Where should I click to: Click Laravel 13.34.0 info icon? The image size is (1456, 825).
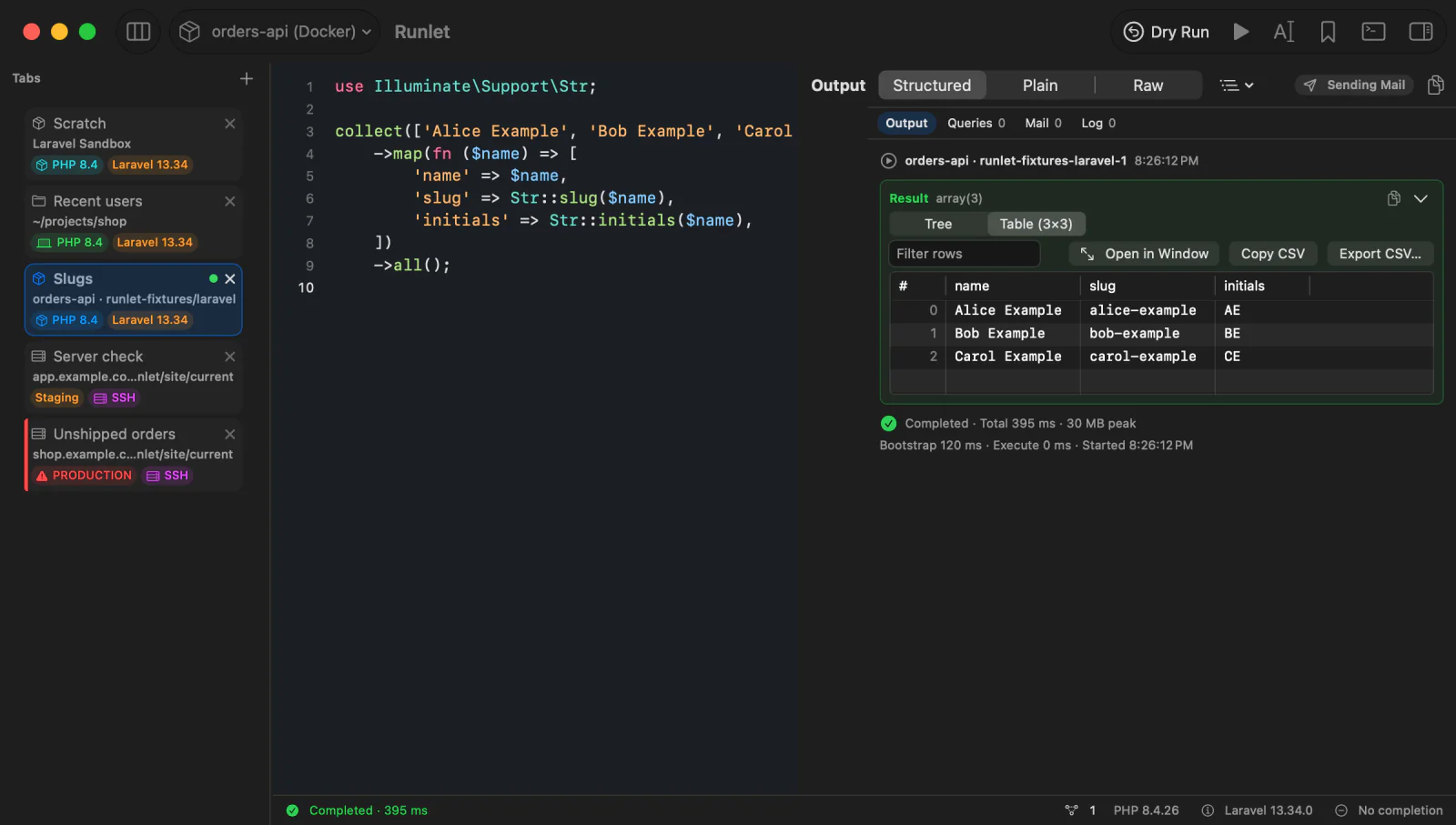point(1208,810)
